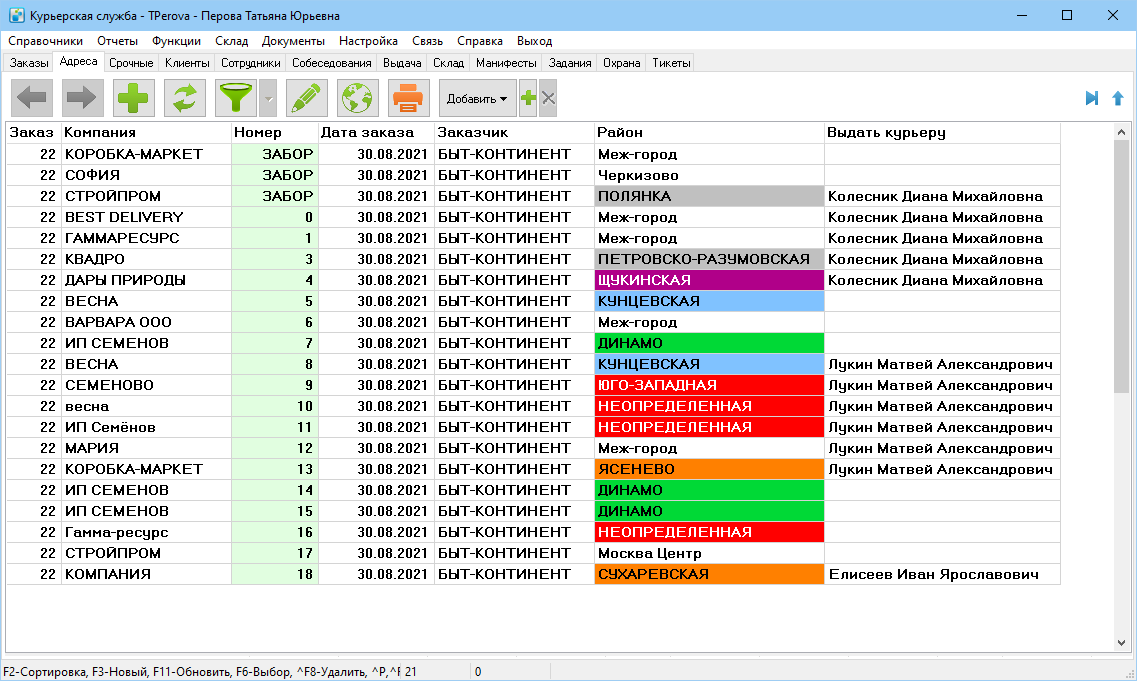Open the Документы menu
Image resolution: width=1137 pixels, height=681 pixels.
click(x=293, y=41)
